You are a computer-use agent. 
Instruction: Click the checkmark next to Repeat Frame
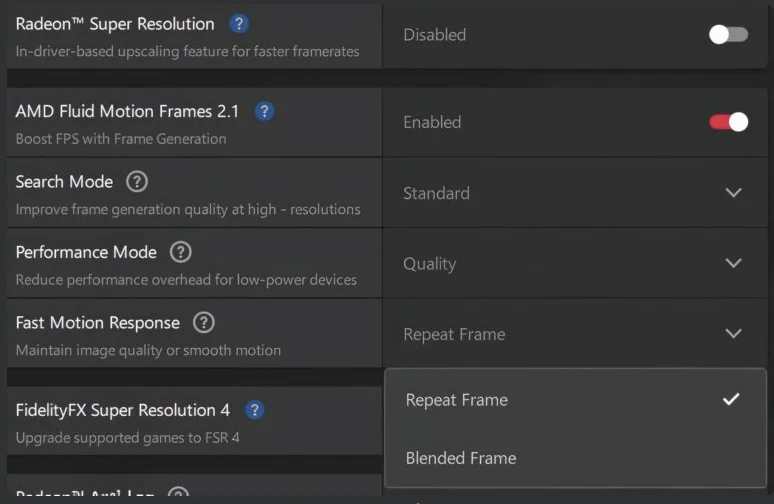731,399
